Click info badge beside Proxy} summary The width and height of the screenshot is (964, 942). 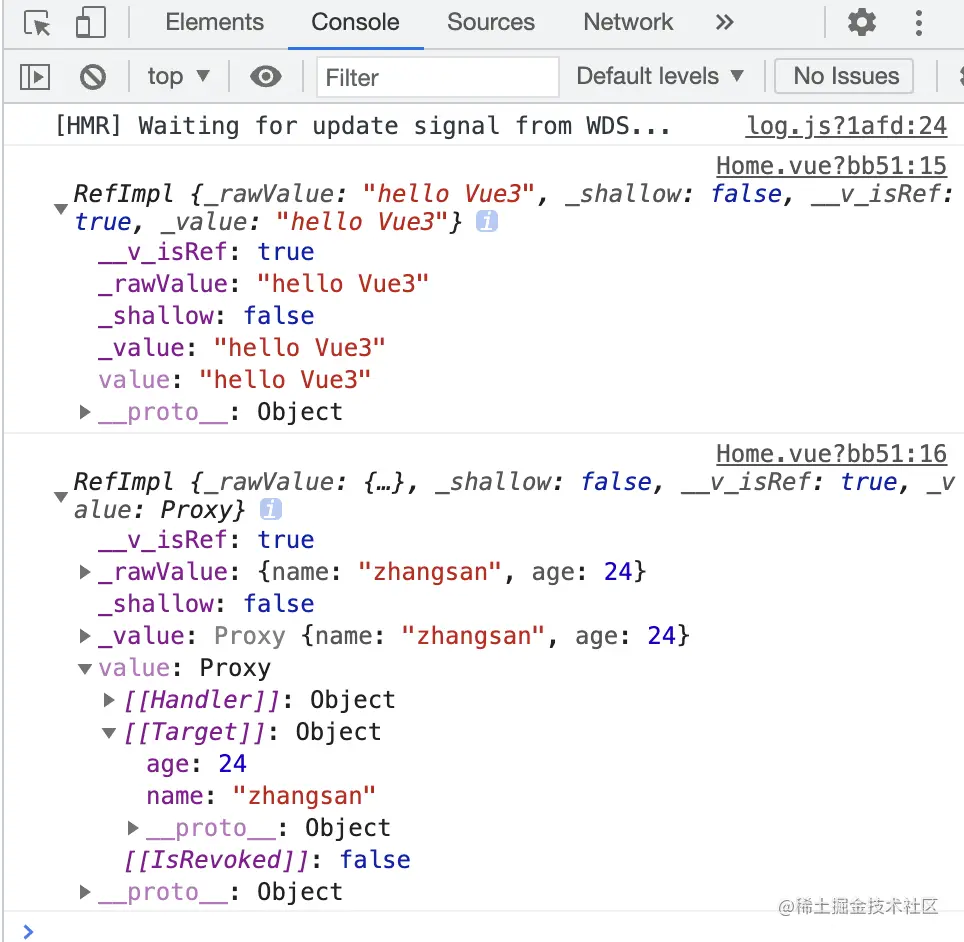(271, 509)
